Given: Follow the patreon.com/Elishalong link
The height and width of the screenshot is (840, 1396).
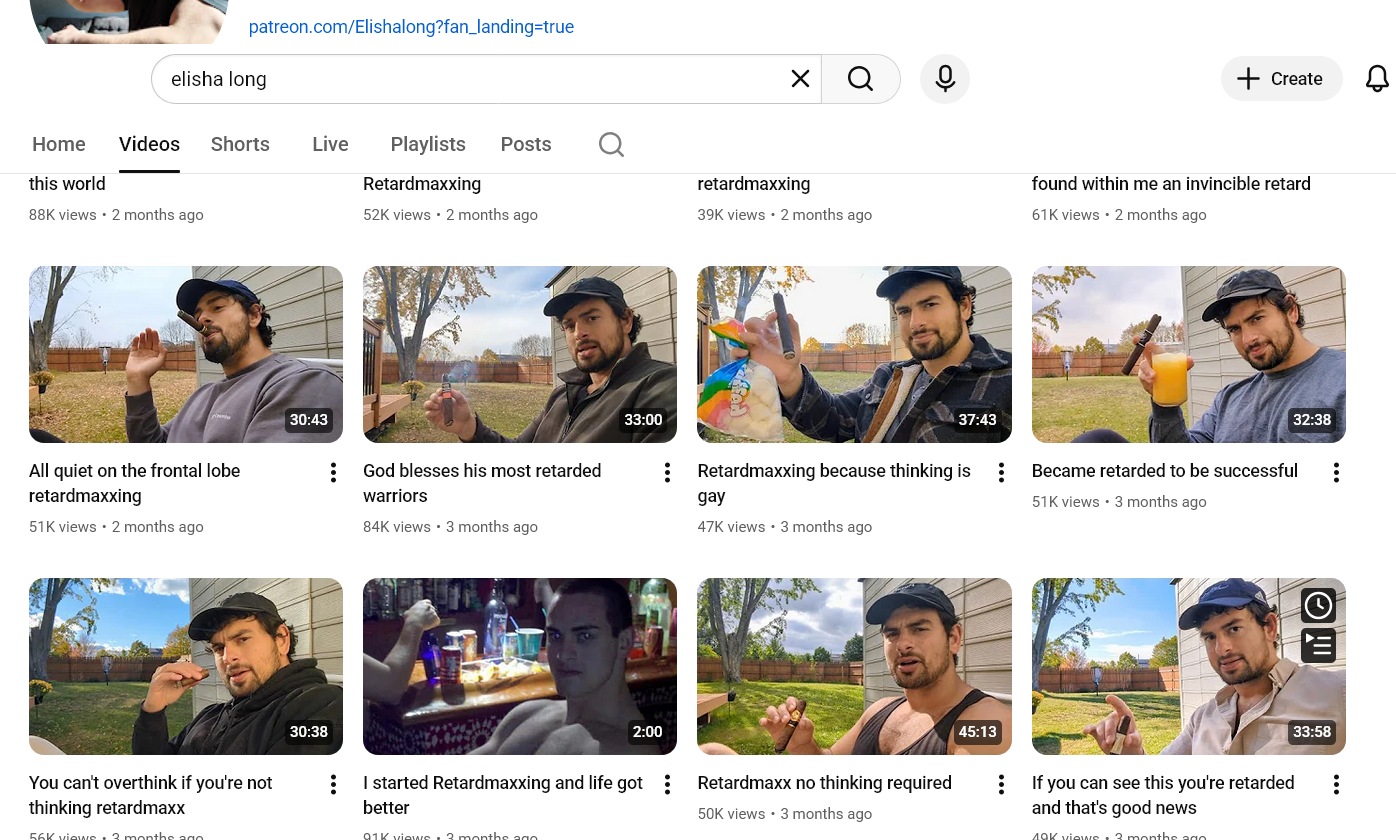Looking at the screenshot, I should [411, 27].
